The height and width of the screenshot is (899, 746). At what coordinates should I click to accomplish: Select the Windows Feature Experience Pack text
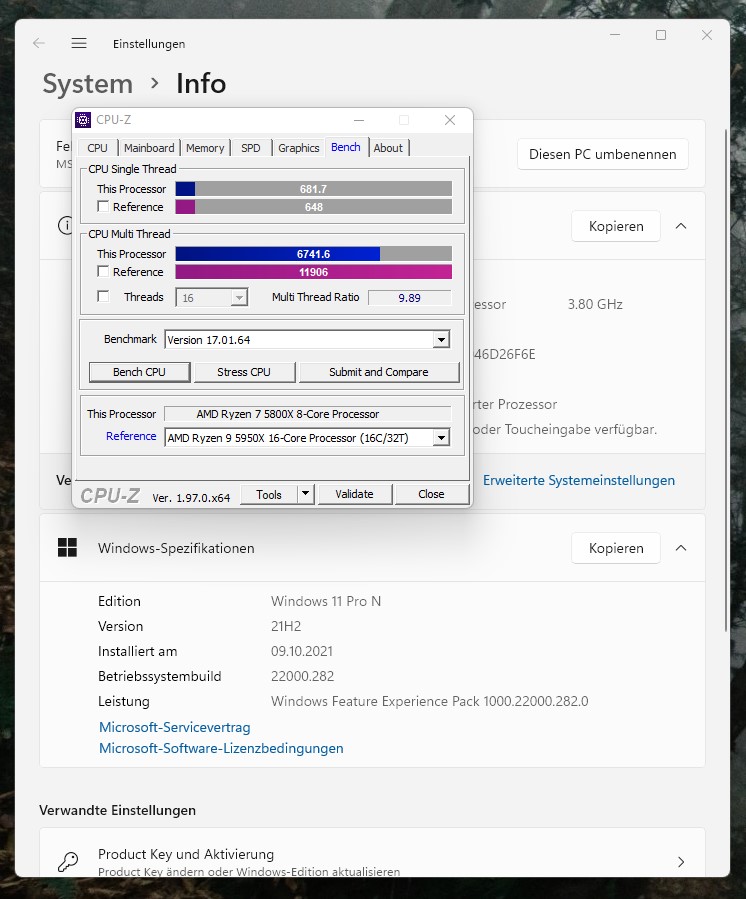[x=429, y=701]
